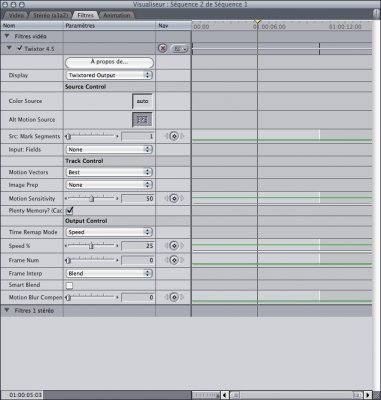Go to next Motion Blur Compensation keyframe

tap(182, 297)
